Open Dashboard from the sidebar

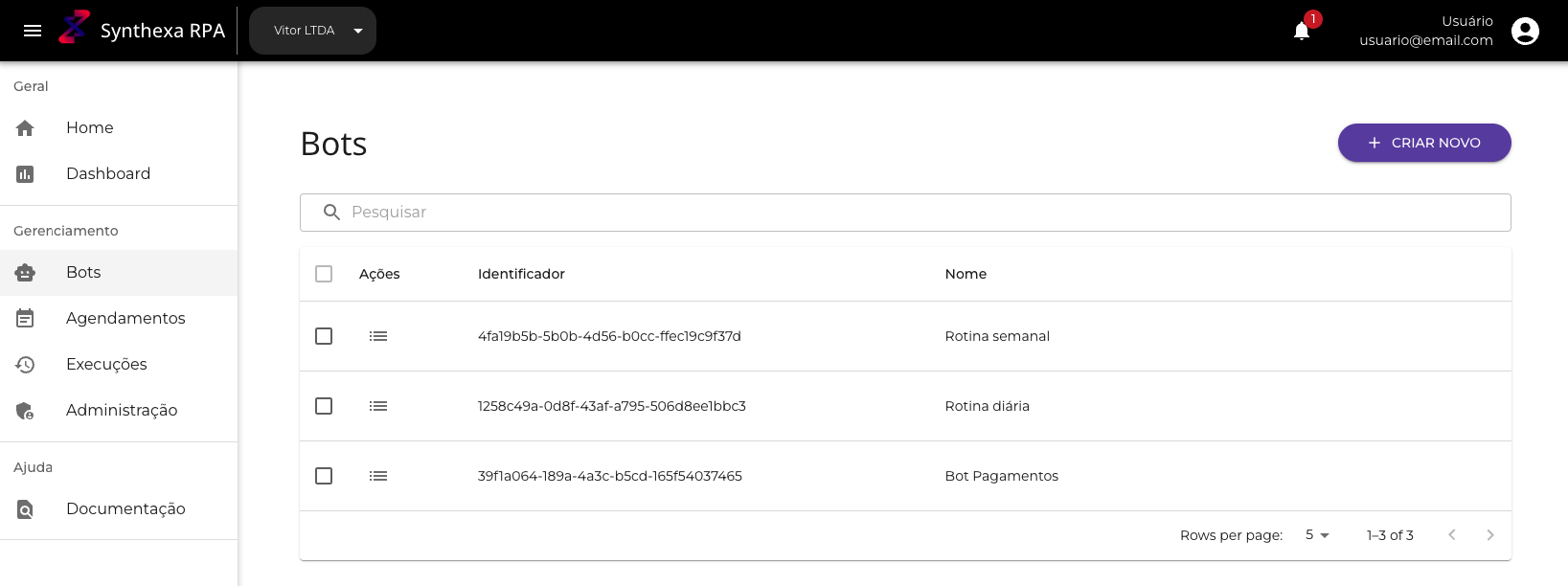119,173
